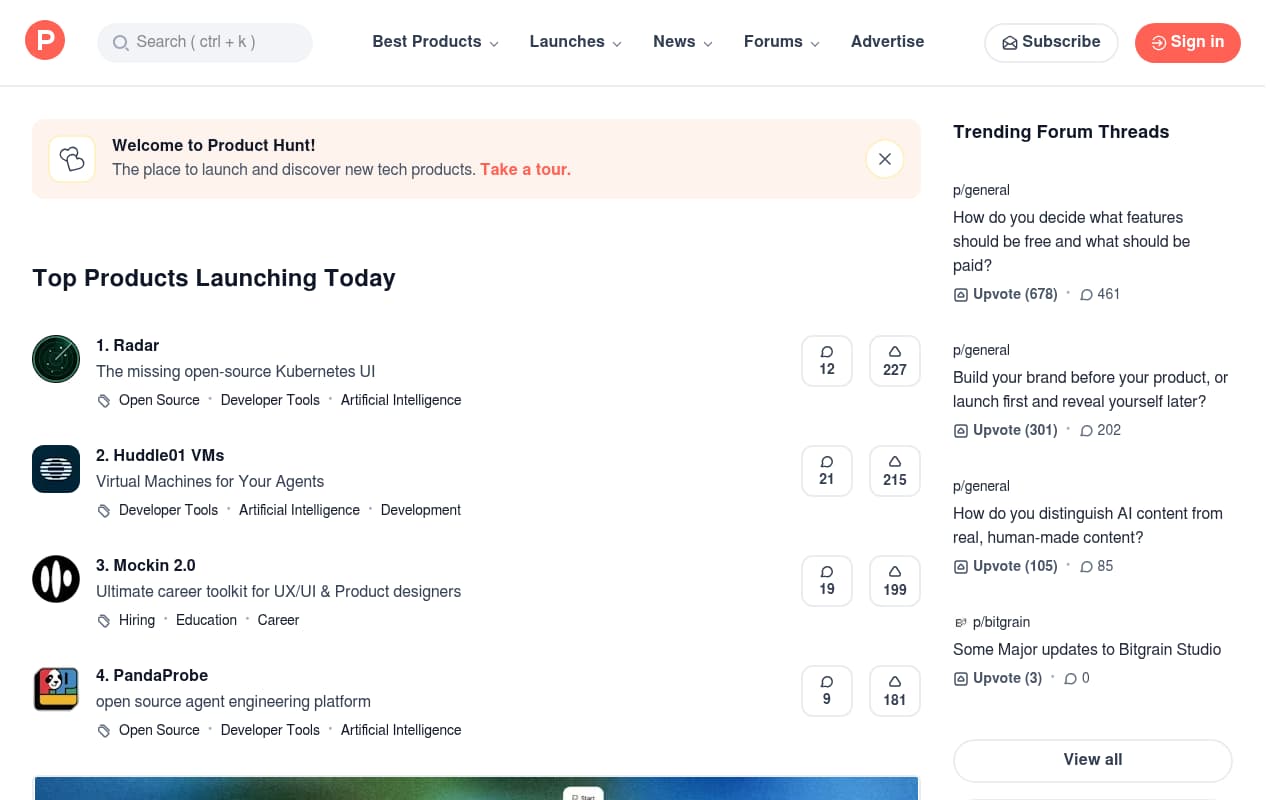
Task: Open the 3. Mockin 2.0 product title
Action: (x=146, y=565)
